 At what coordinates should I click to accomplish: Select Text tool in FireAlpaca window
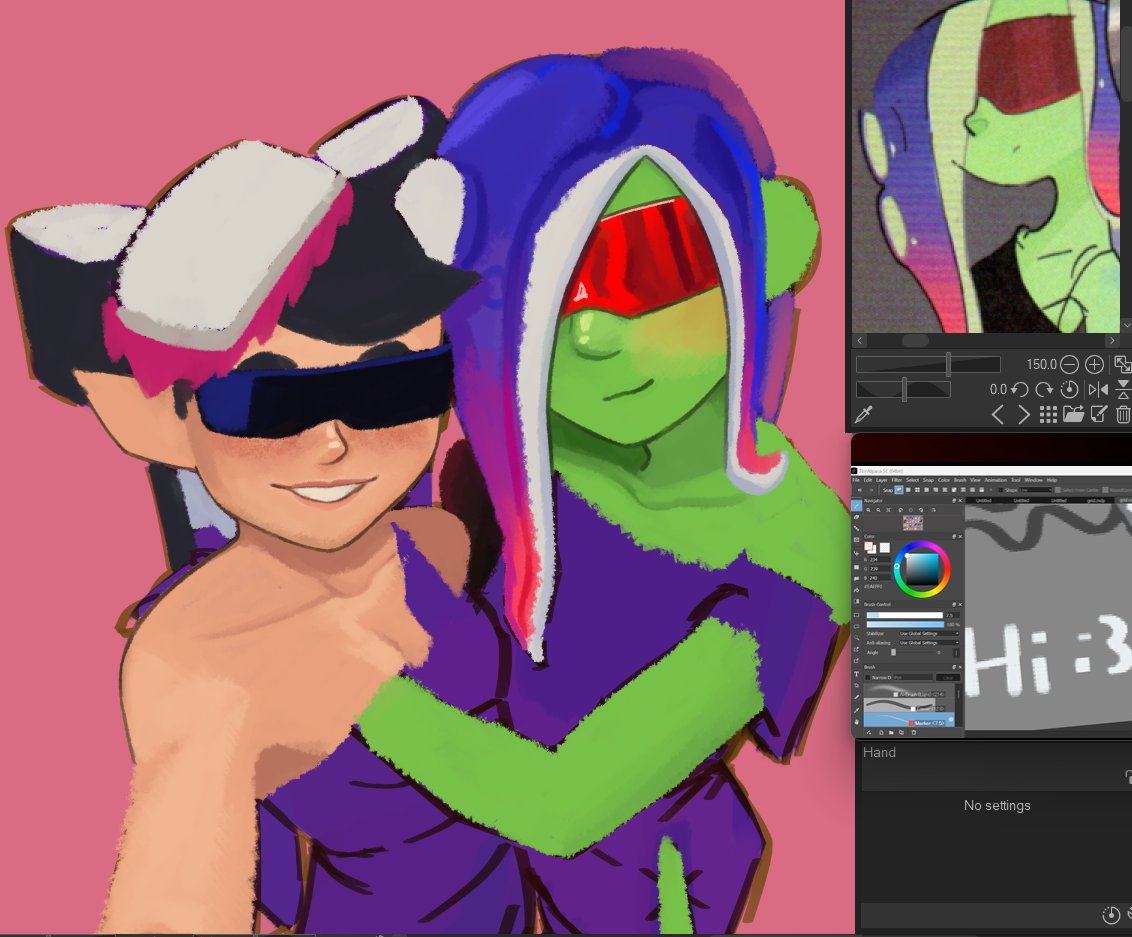tap(856, 674)
